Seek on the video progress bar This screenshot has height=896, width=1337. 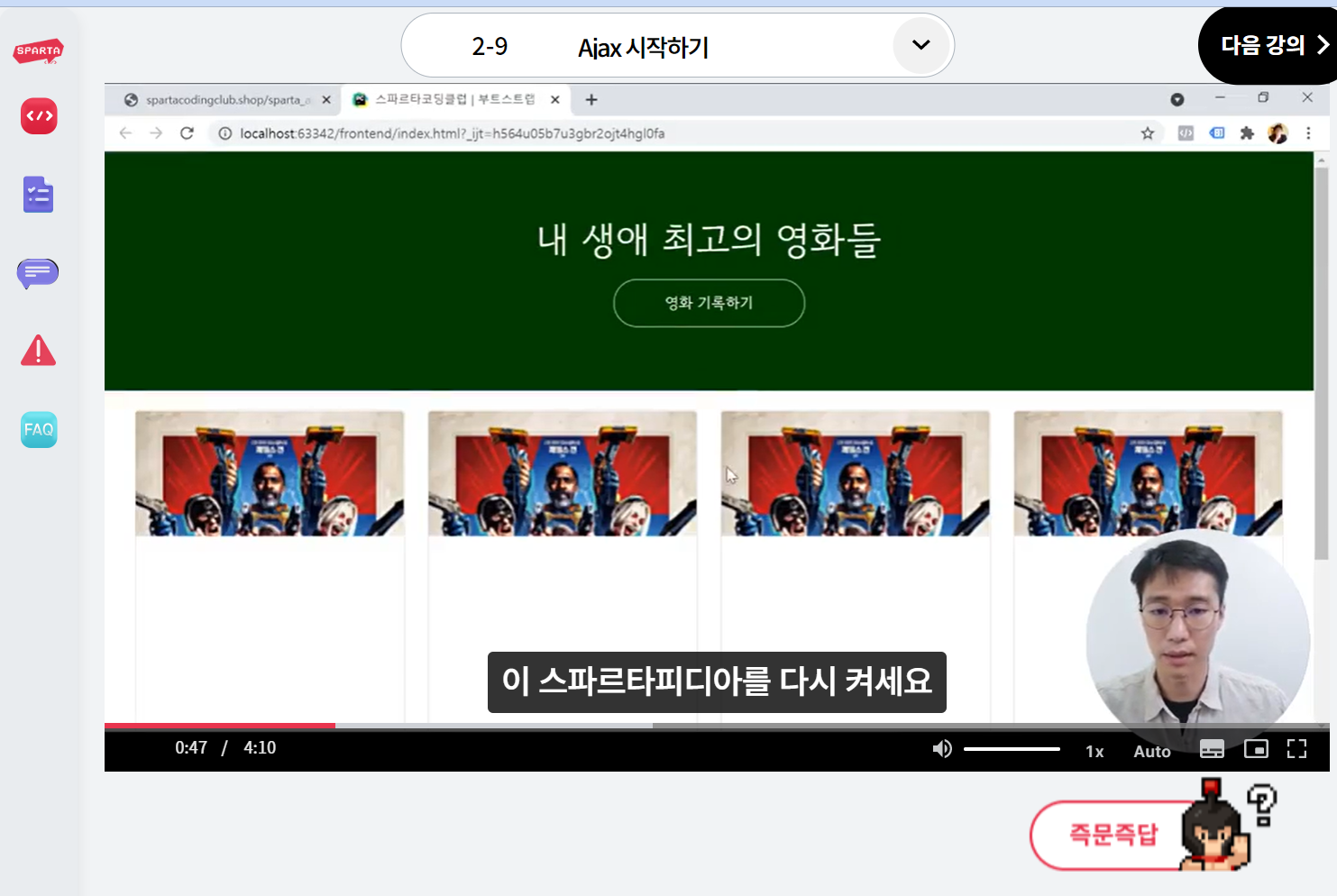pos(717,726)
